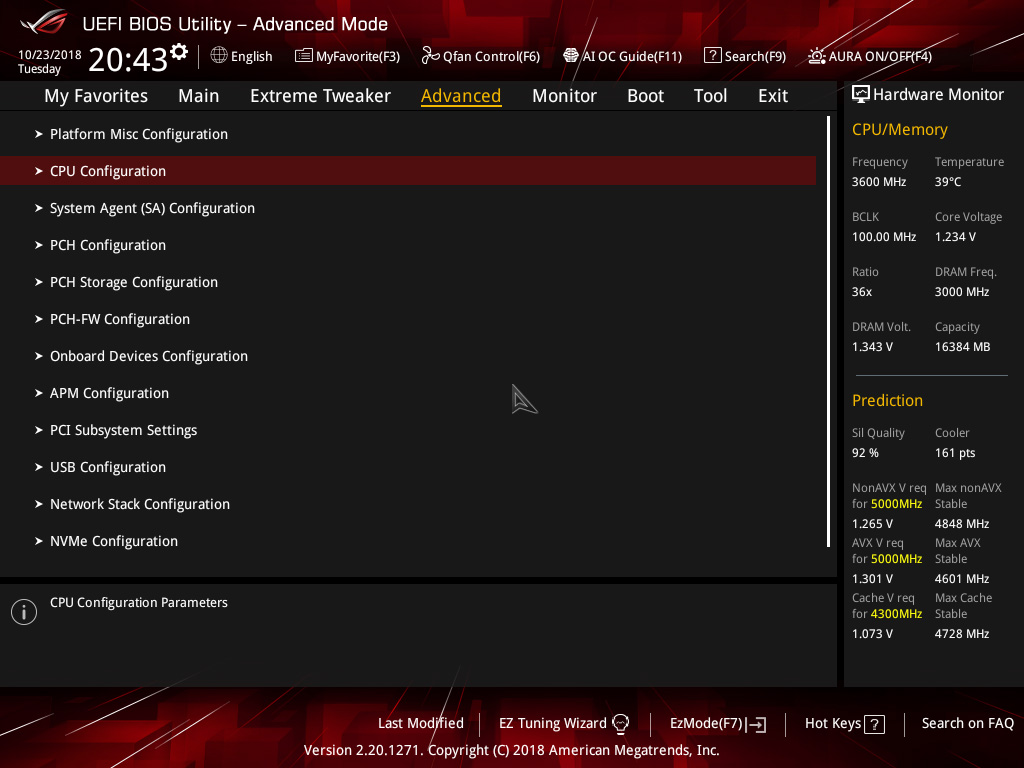Open APM Configuration submenu
Image resolution: width=1024 pixels, height=768 pixels.
tap(408, 393)
